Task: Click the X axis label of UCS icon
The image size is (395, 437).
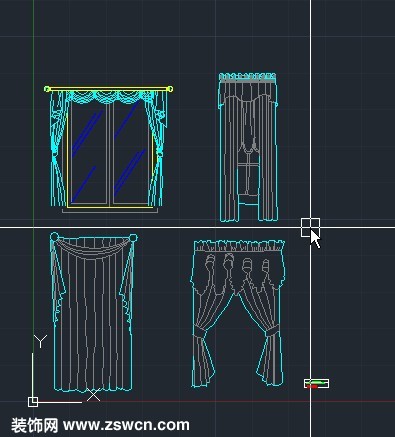Action: pos(93,395)
